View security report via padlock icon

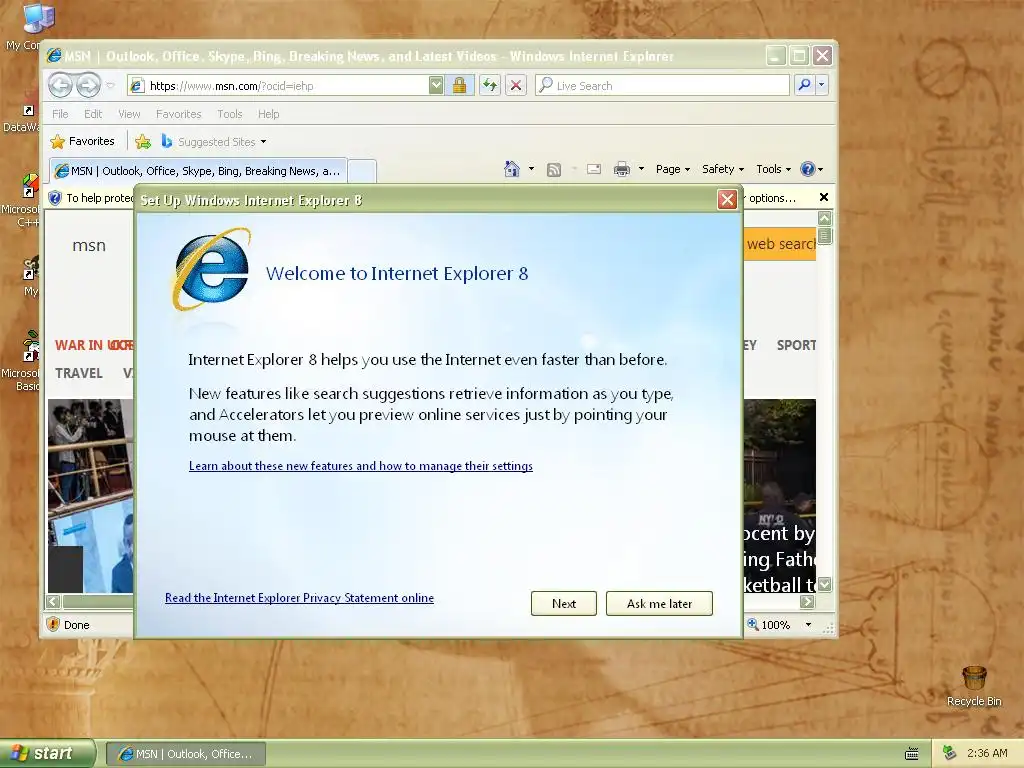point(460,86)
